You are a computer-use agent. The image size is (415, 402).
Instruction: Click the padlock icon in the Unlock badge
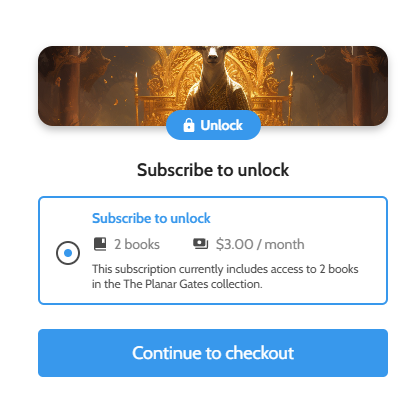[x=189, y=125]
